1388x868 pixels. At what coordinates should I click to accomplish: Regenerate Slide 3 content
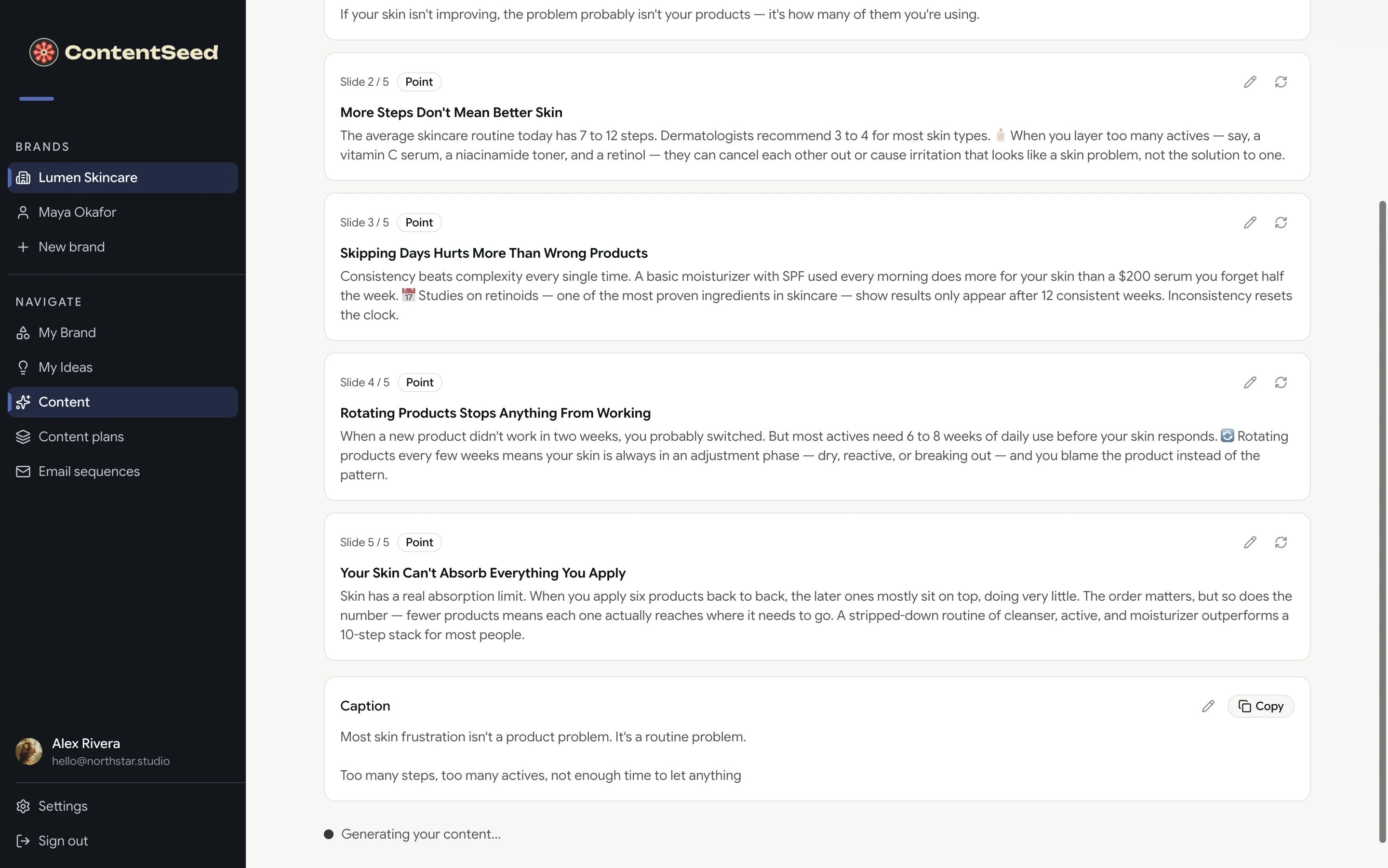[x=1281, y=223]
